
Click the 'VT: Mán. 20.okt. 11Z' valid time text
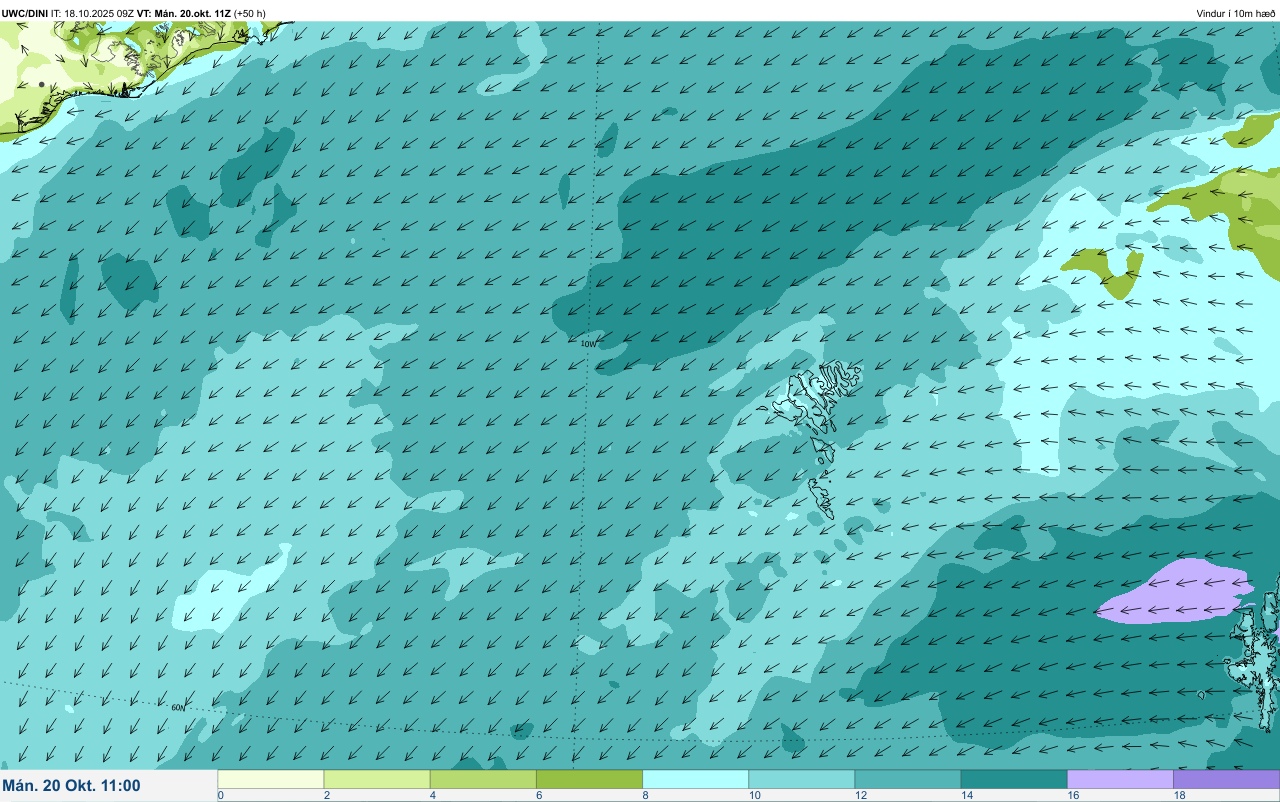coord(183,13)
